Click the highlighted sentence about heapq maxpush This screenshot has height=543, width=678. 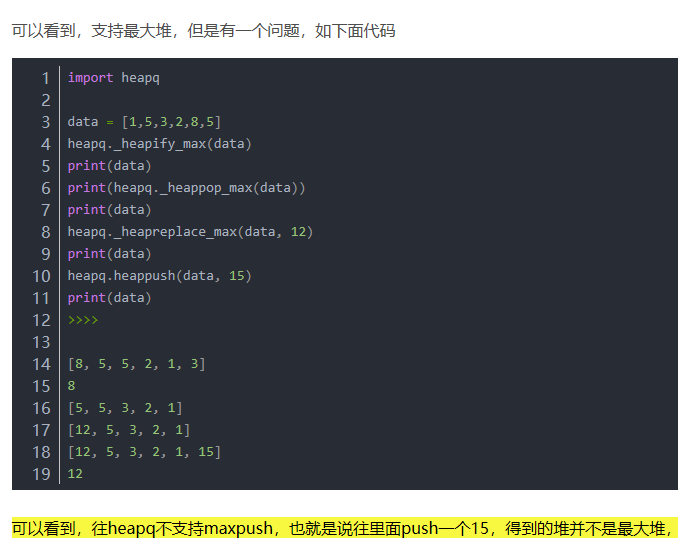345,528
